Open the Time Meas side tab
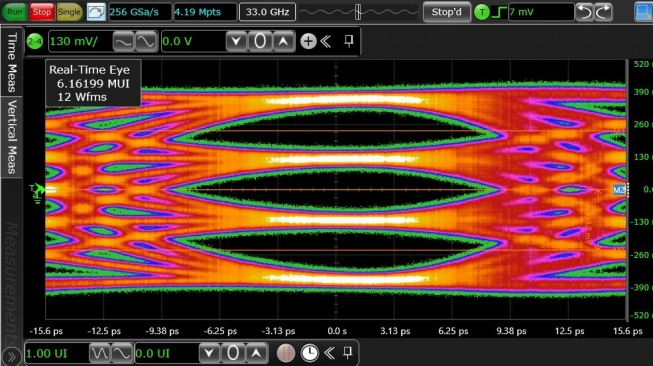653x366 pixels. point(12,62)
